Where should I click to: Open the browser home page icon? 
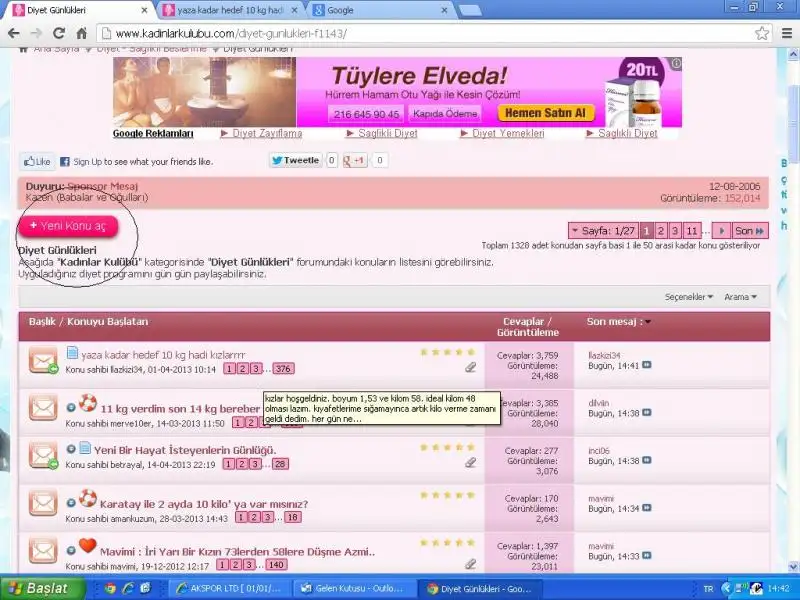click(82, 34)
